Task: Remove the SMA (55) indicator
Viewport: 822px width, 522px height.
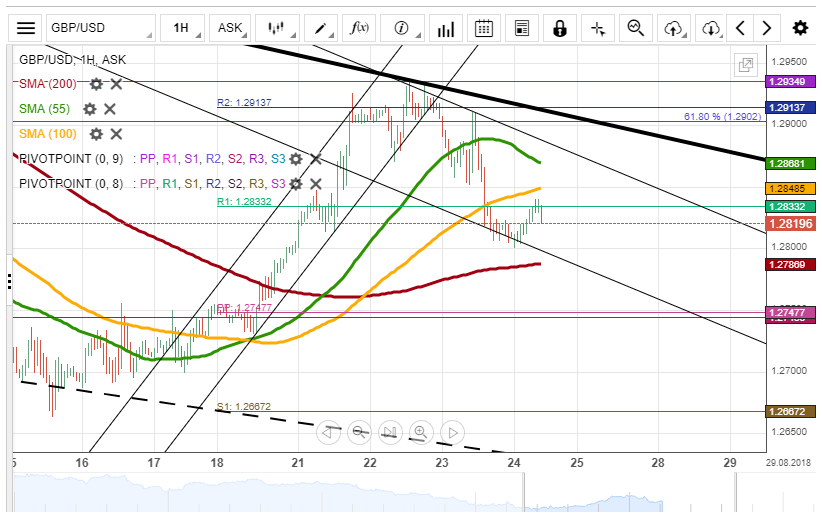Action: (110, 109)
